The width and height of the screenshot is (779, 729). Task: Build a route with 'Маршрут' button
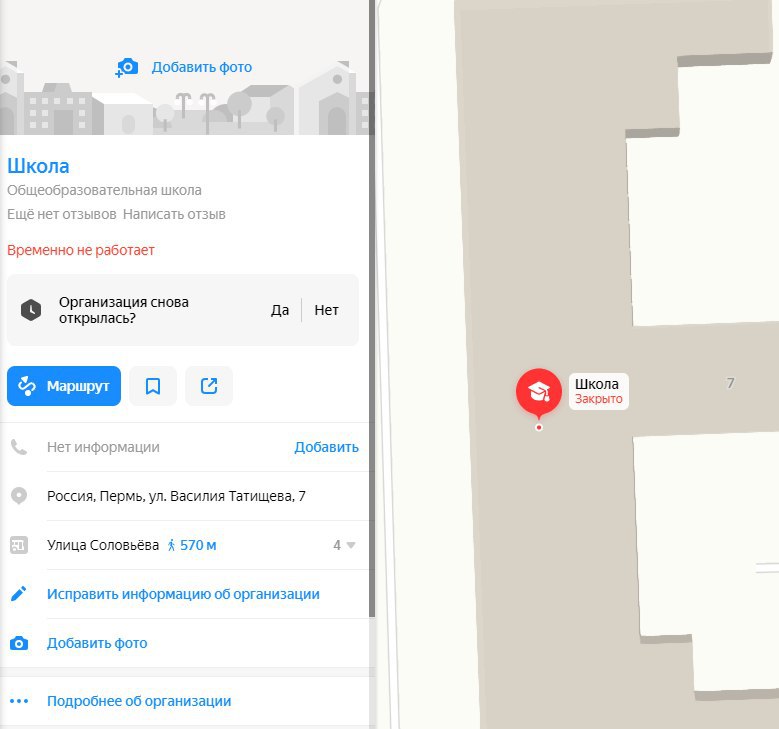(64, 386)
